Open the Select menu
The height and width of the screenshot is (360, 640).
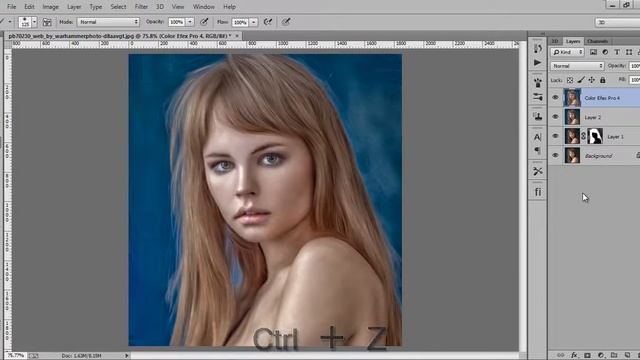[x=118, y=7]
